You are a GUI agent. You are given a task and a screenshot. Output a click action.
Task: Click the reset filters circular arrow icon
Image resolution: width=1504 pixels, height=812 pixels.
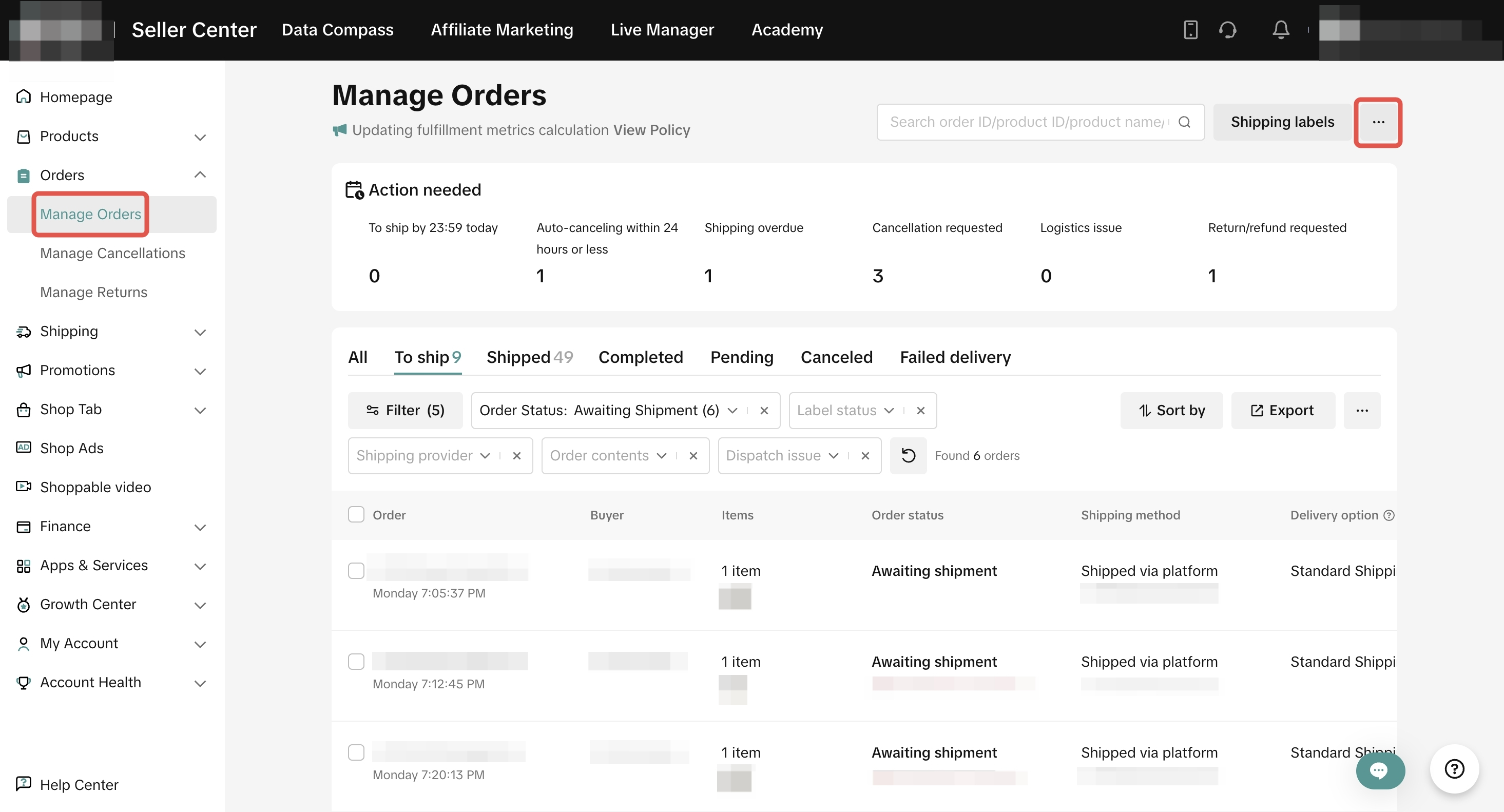tap(908, 455)
